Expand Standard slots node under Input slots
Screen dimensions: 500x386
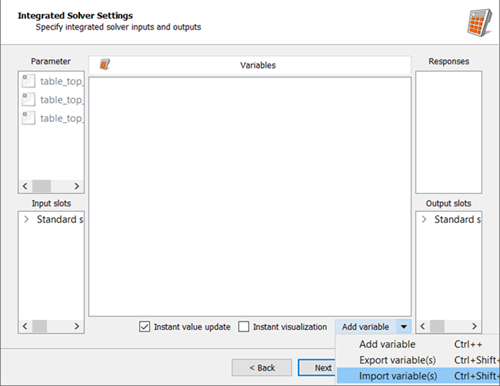pos(27,219)
